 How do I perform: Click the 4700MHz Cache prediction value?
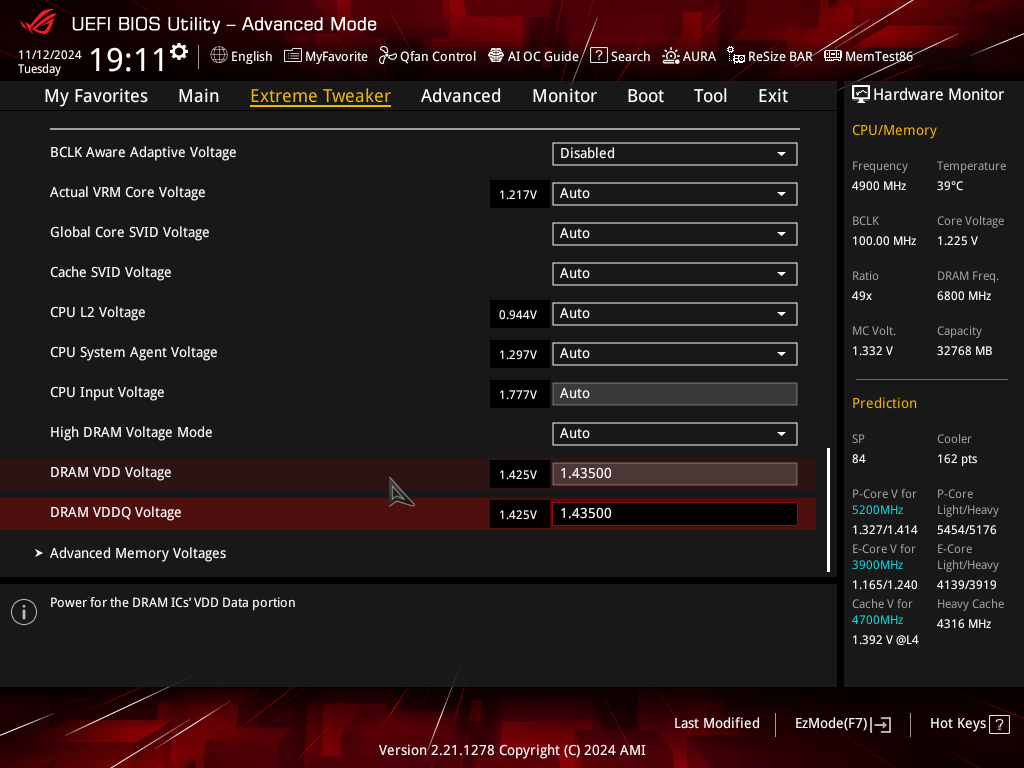878,620
